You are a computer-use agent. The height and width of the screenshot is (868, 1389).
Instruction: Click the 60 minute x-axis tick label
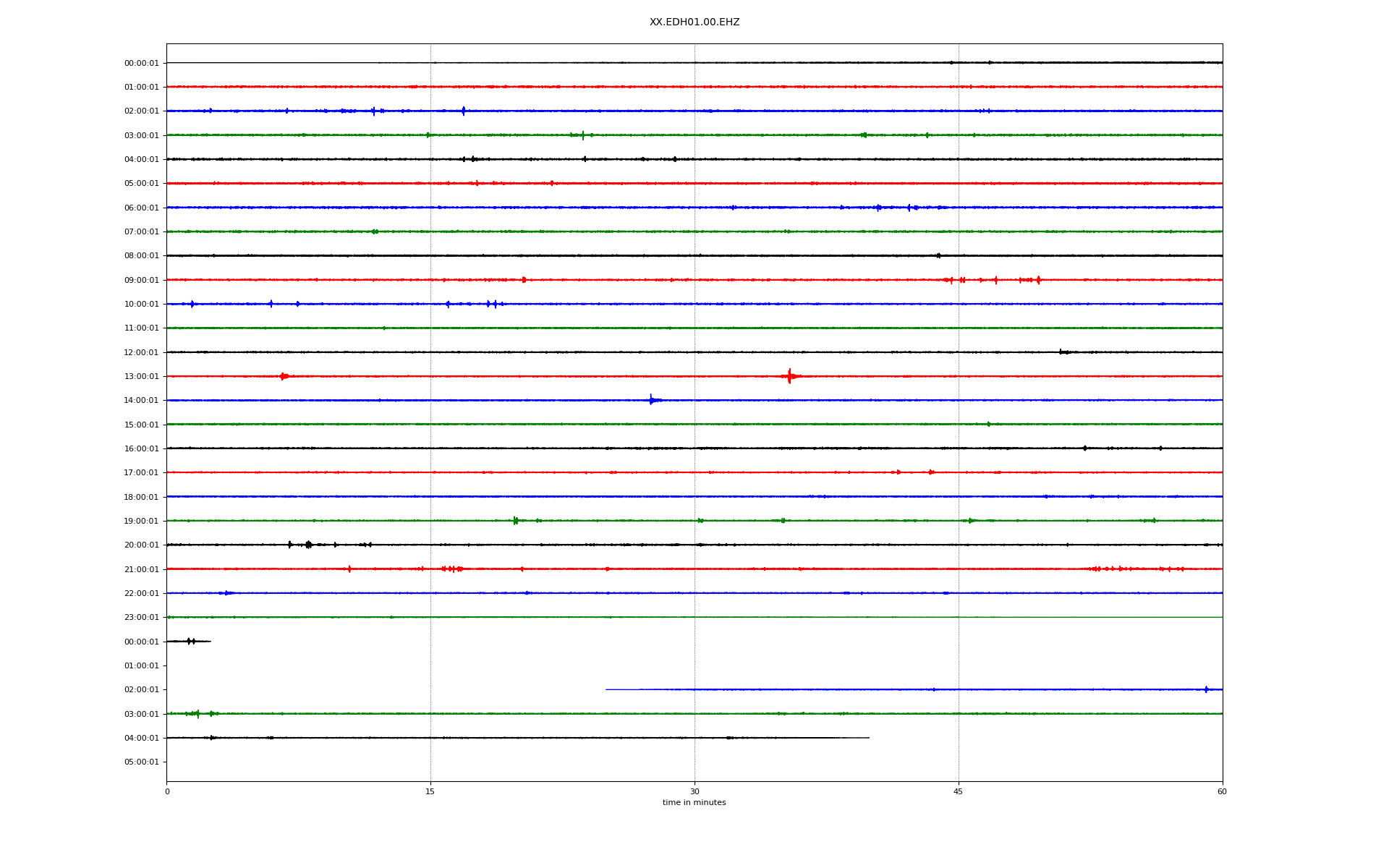coord(1221,791)
